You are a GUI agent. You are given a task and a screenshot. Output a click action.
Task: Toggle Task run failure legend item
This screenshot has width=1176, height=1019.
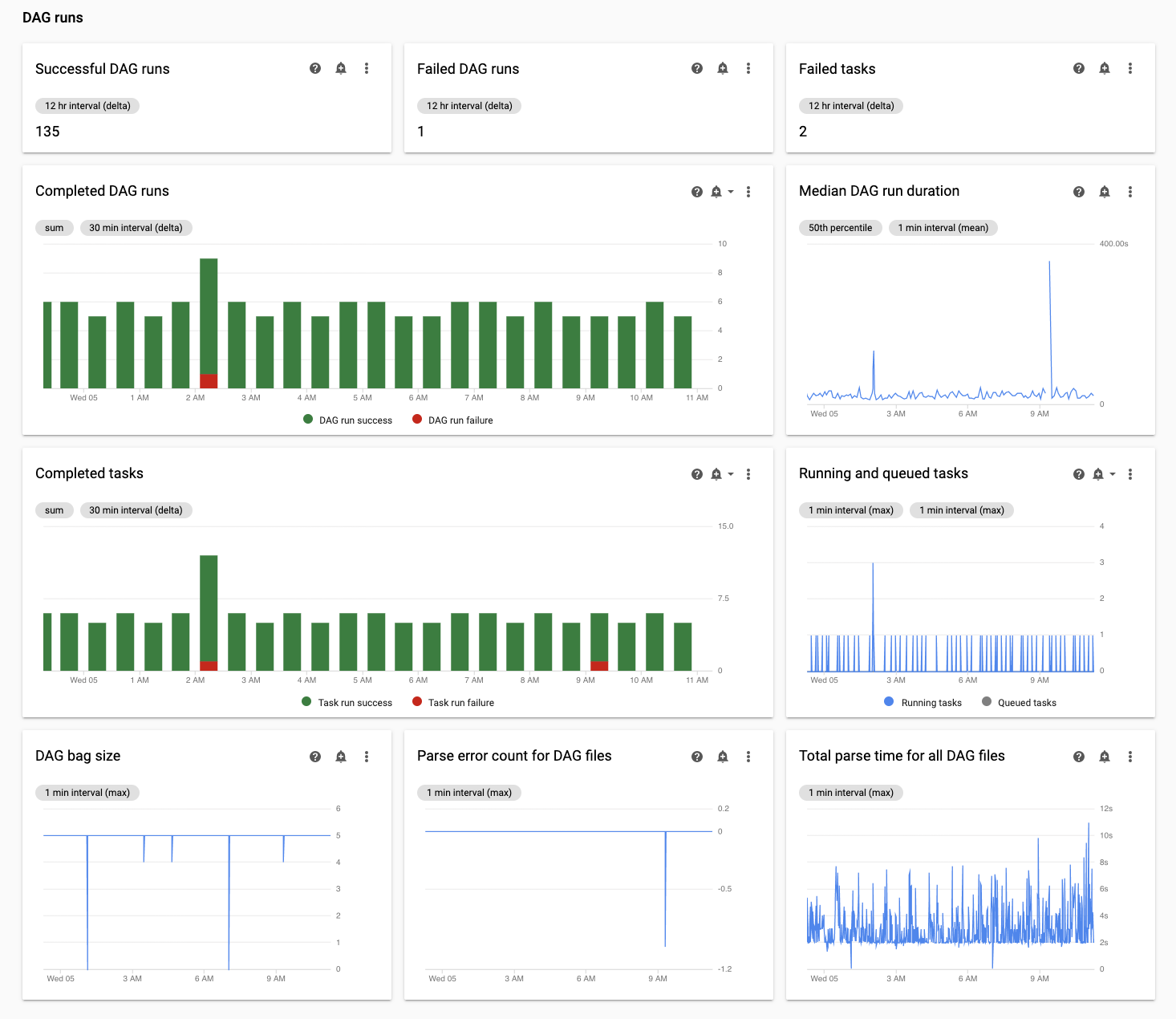pyautogui.click(x=453, y=702)
